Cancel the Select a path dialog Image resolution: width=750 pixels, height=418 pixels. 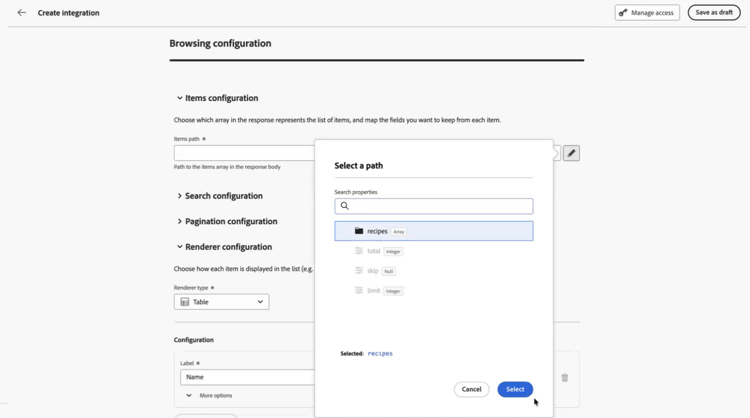tap(471, 389)
